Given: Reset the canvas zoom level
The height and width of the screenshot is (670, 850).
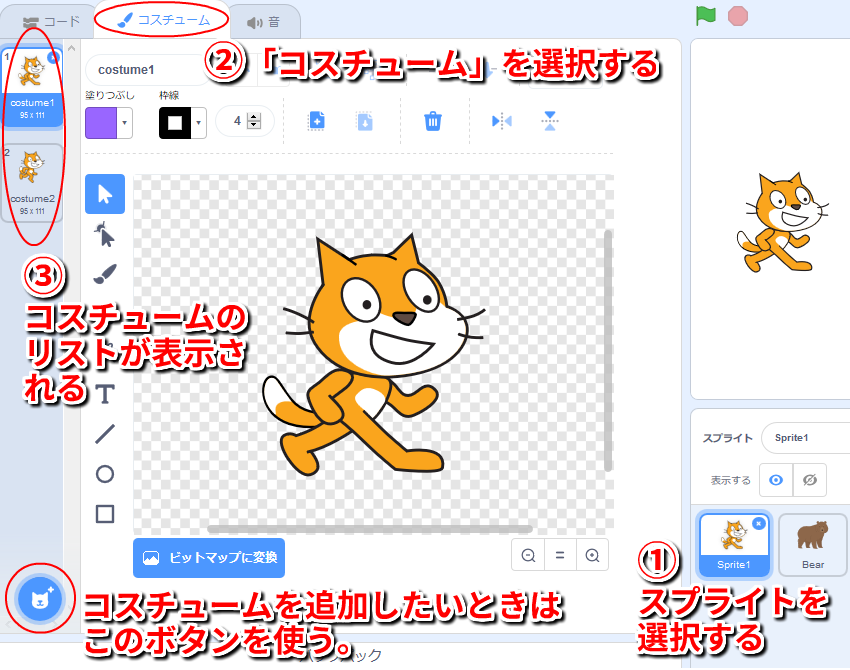Looking at the screenshot, I should [560, 555].
